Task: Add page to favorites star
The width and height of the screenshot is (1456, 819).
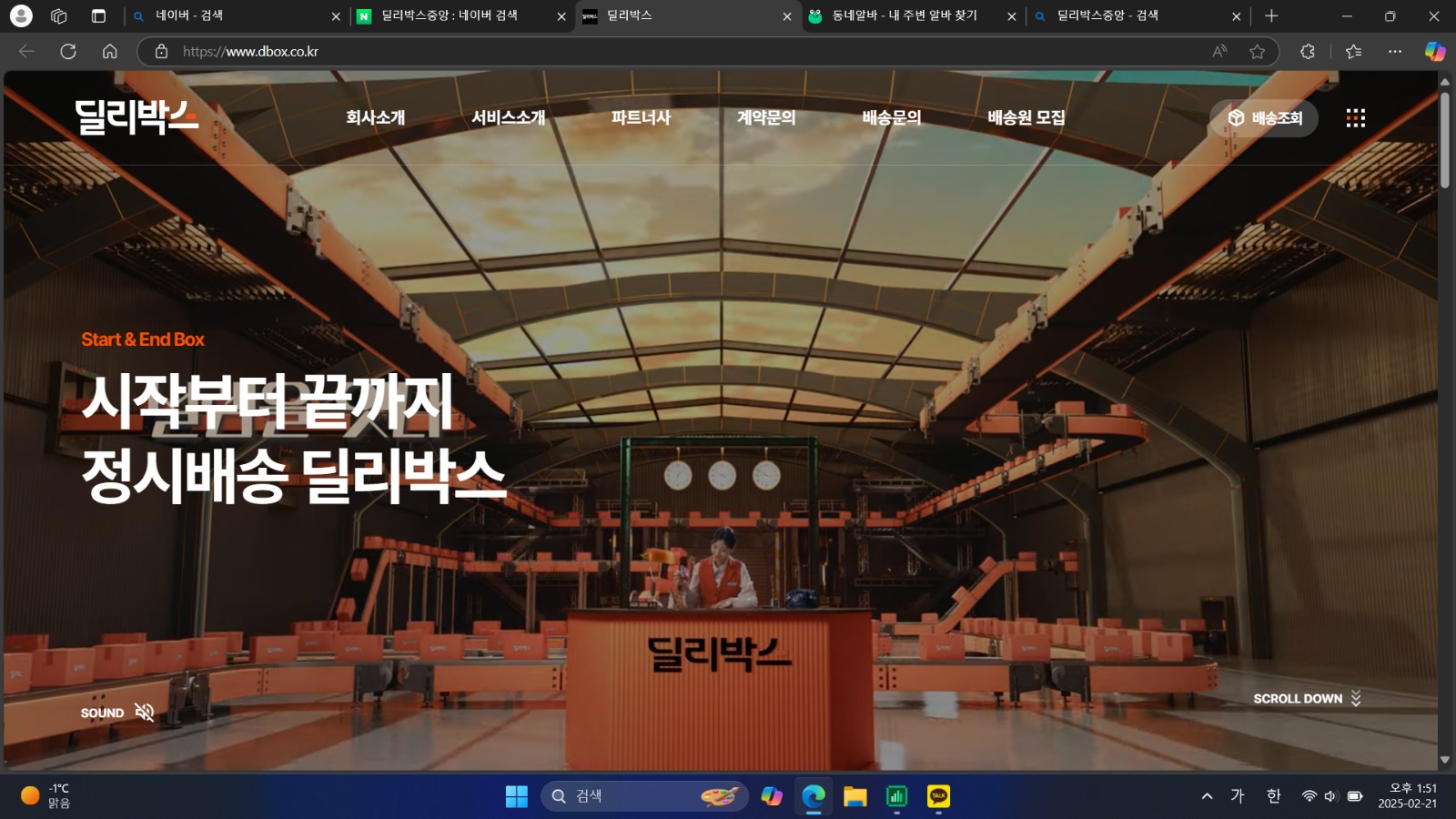Action: coord(1258,51)
